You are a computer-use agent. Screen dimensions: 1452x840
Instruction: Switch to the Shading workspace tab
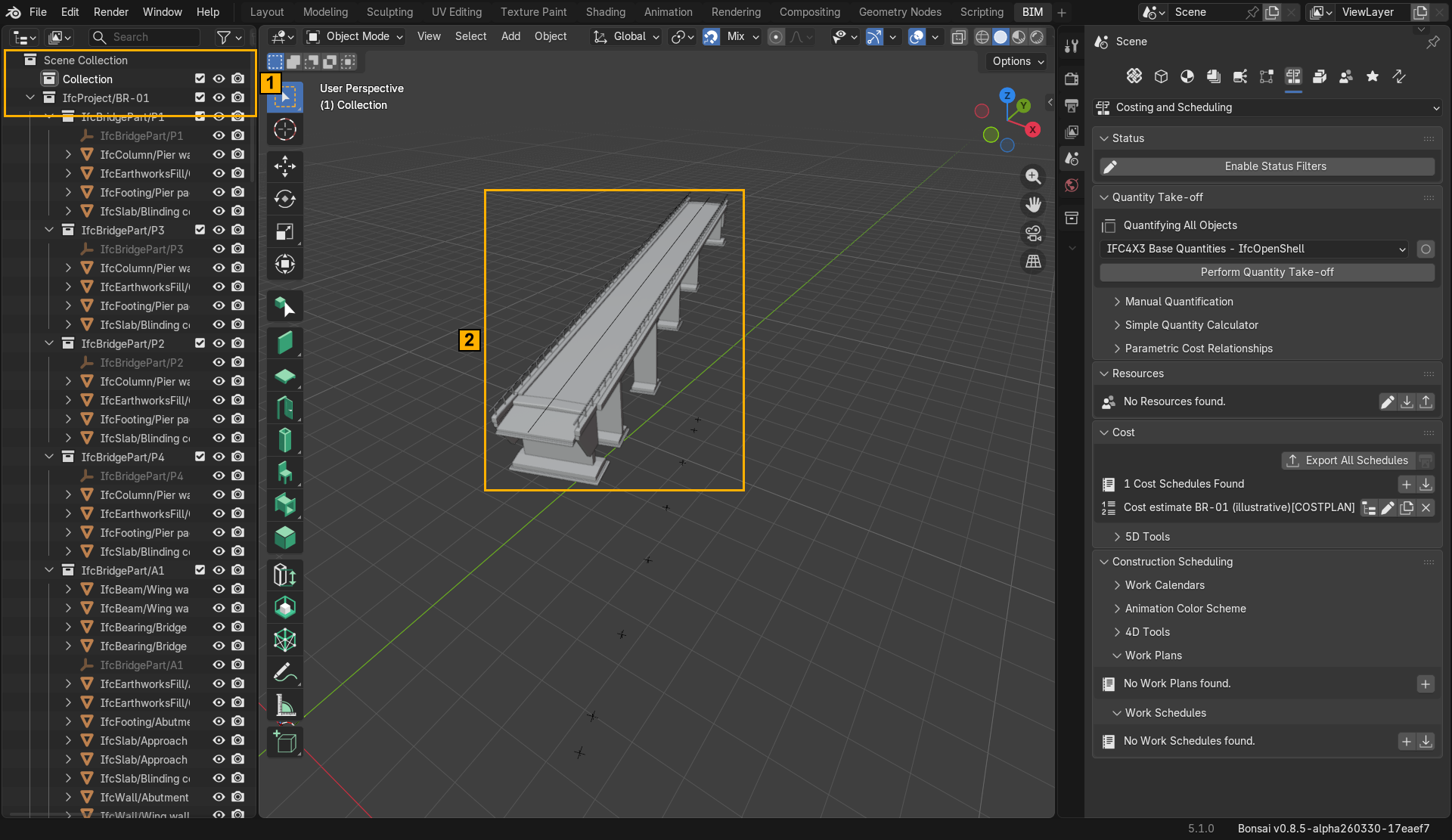click(x=605, y=12)
